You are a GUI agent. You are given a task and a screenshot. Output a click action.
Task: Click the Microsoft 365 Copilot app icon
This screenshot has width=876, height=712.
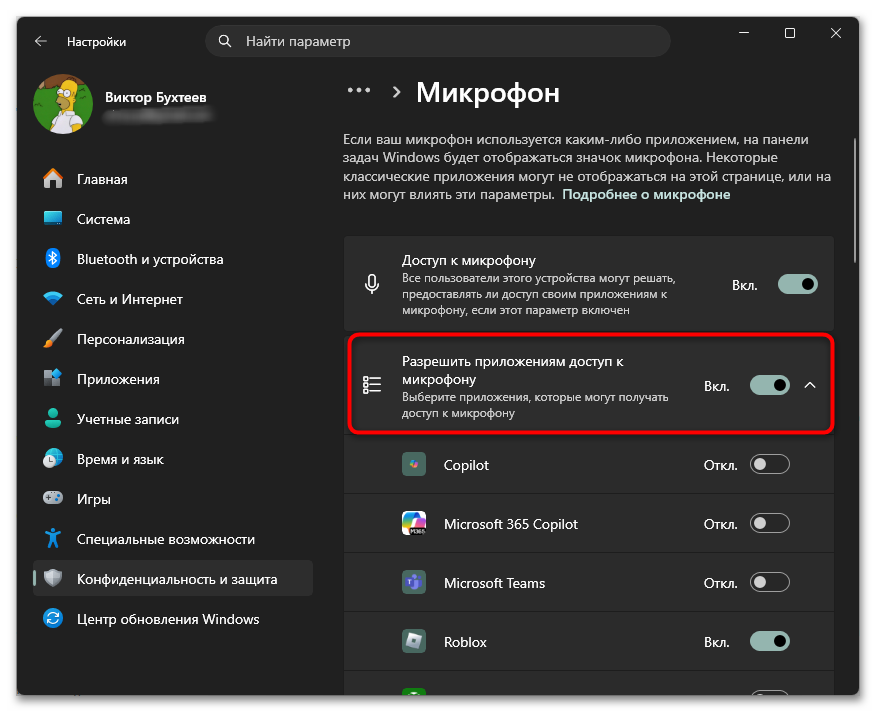point(414,524)
